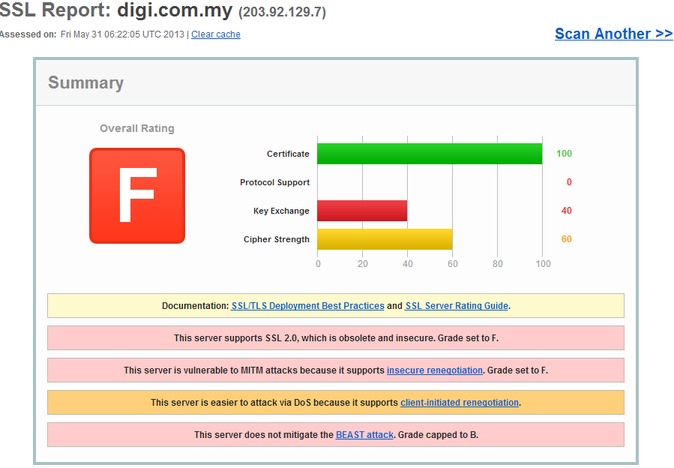Click the red Key Exchange bar

[362, 211]
